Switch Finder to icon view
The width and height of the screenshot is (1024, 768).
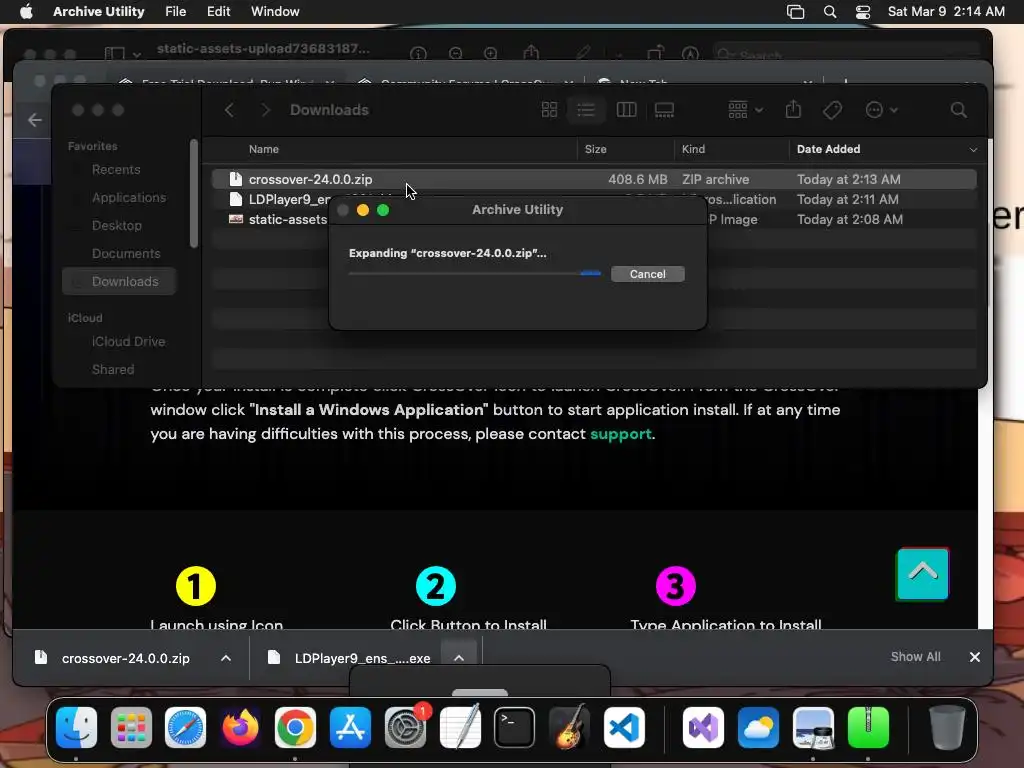click(549, 110)
